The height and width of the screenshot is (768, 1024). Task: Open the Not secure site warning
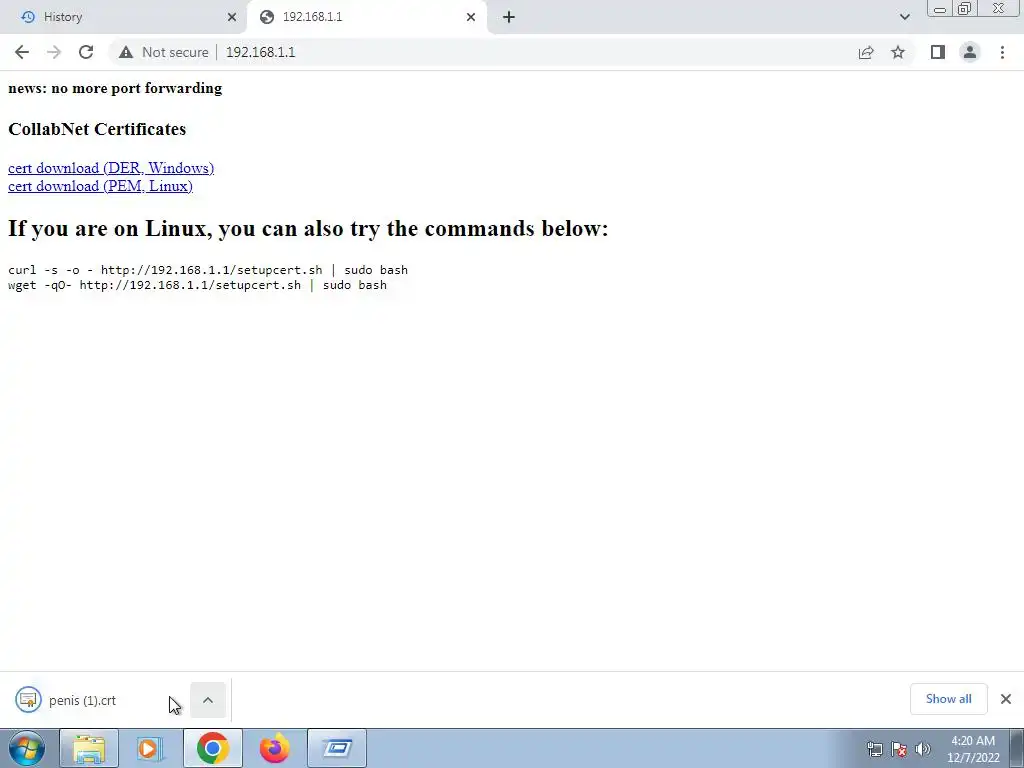click(x=163, y=52)
